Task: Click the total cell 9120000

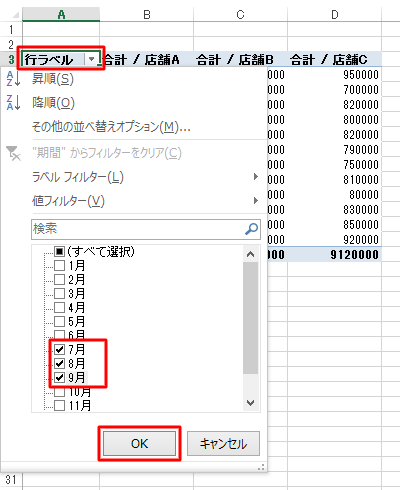Action: click(x=335, y=255)
